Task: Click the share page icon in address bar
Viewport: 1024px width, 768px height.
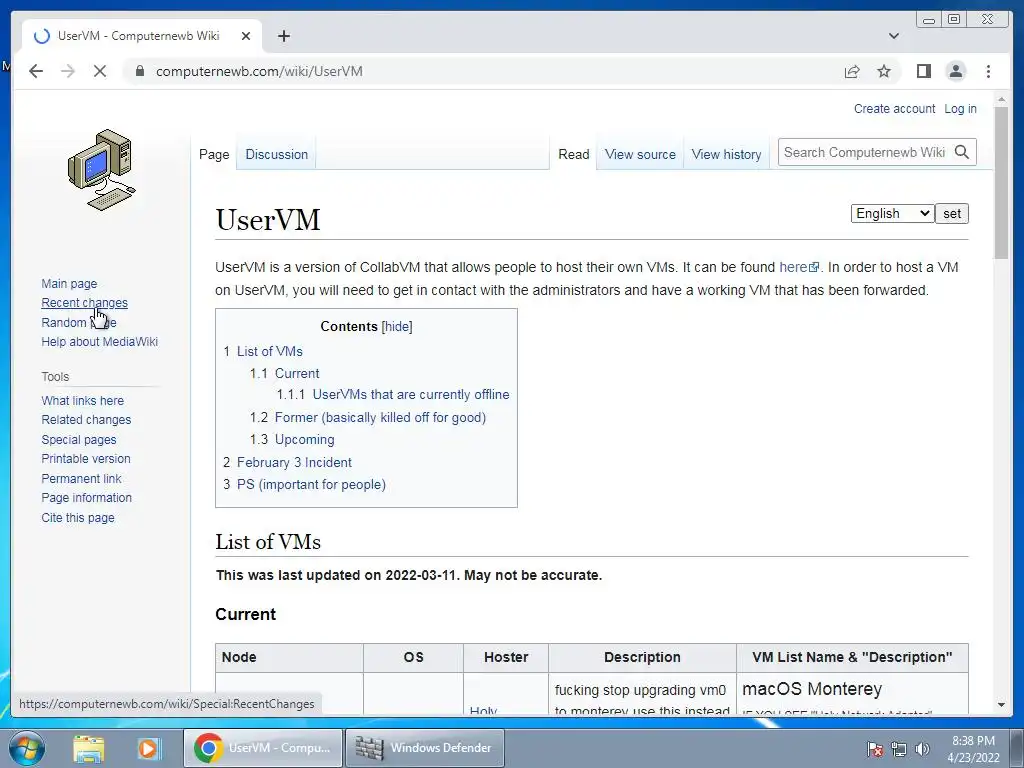Action: (x=852, y=71)
